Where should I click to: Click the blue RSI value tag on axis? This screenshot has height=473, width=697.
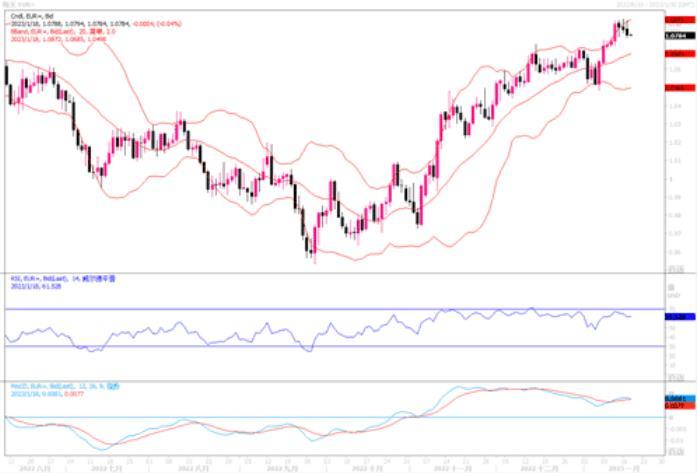coord(677,316)
